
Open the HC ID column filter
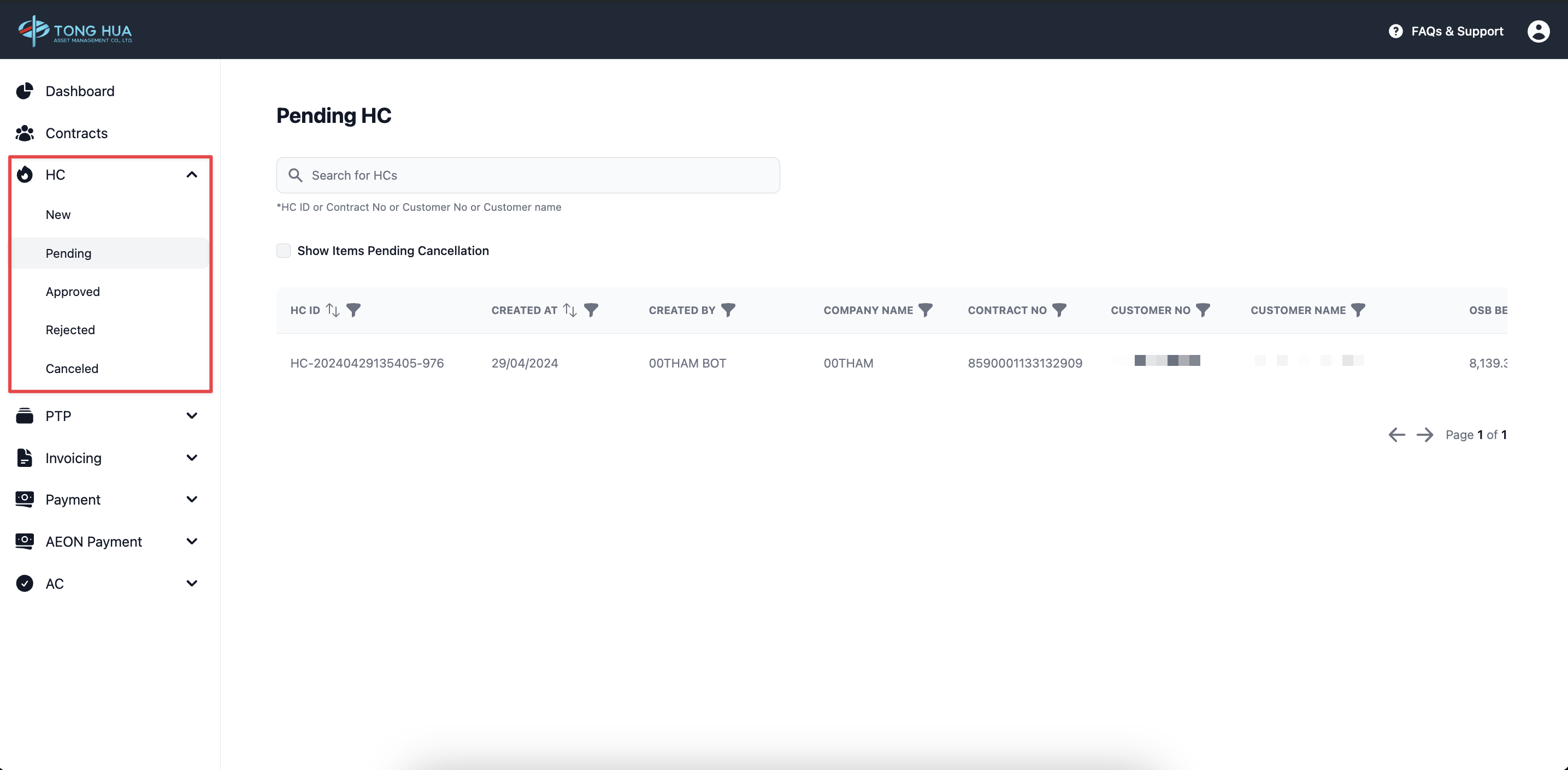(x=353, y=310)
